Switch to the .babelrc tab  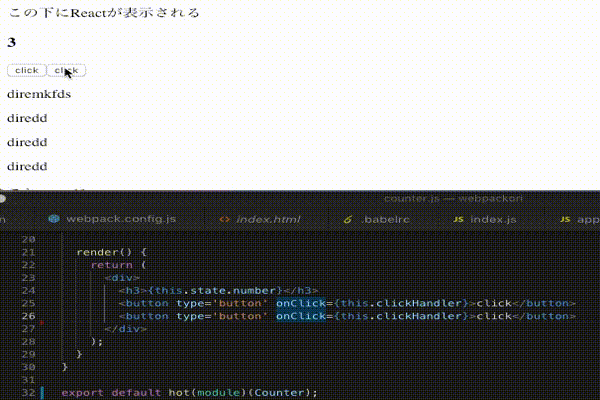[385, 219]
